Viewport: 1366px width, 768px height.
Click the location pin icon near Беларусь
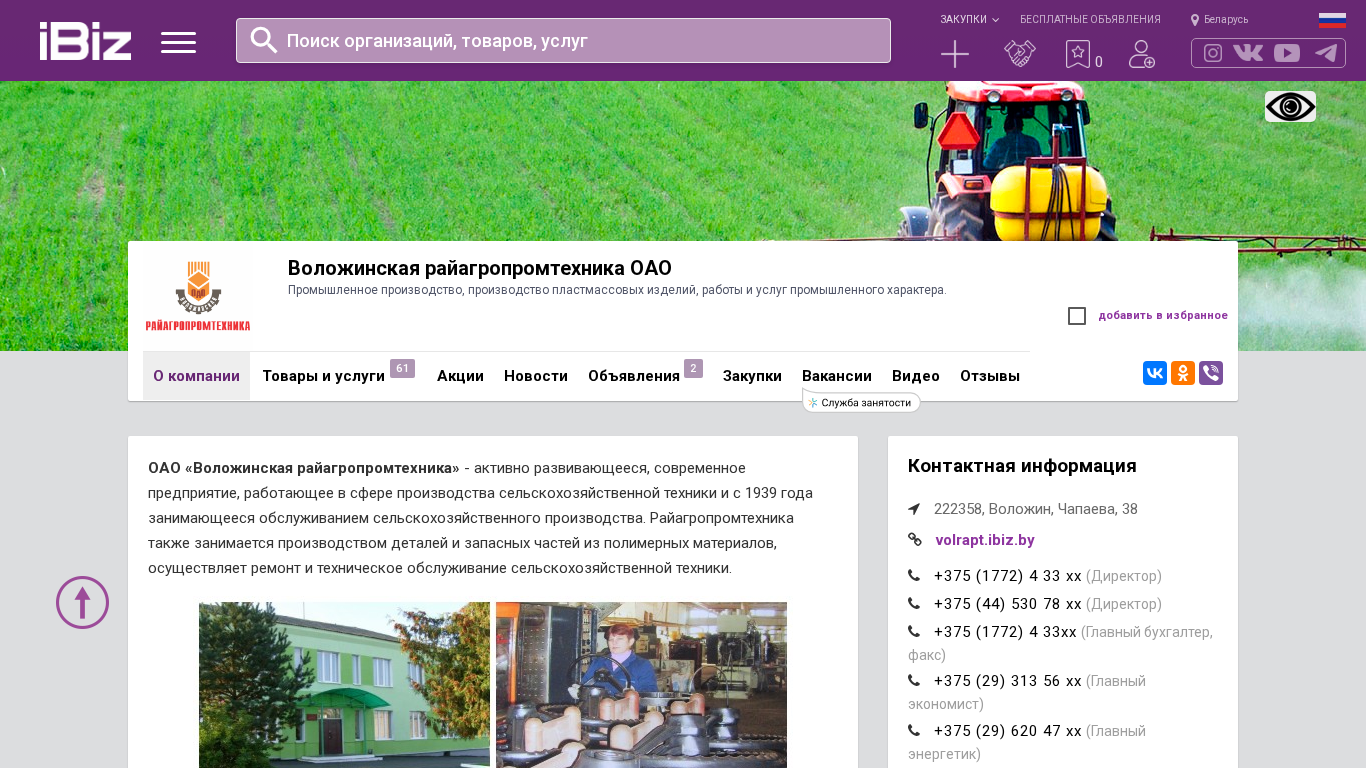coord(1194,20)
